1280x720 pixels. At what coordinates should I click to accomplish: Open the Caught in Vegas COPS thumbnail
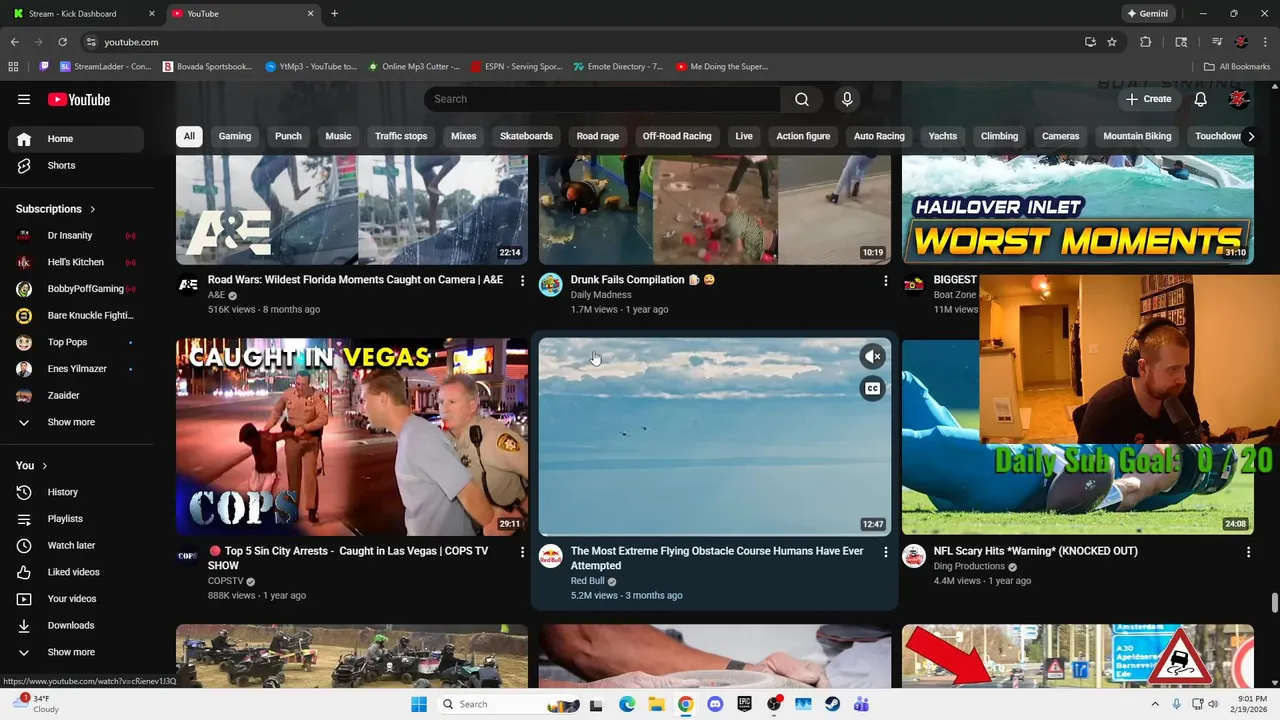point(352,436)
